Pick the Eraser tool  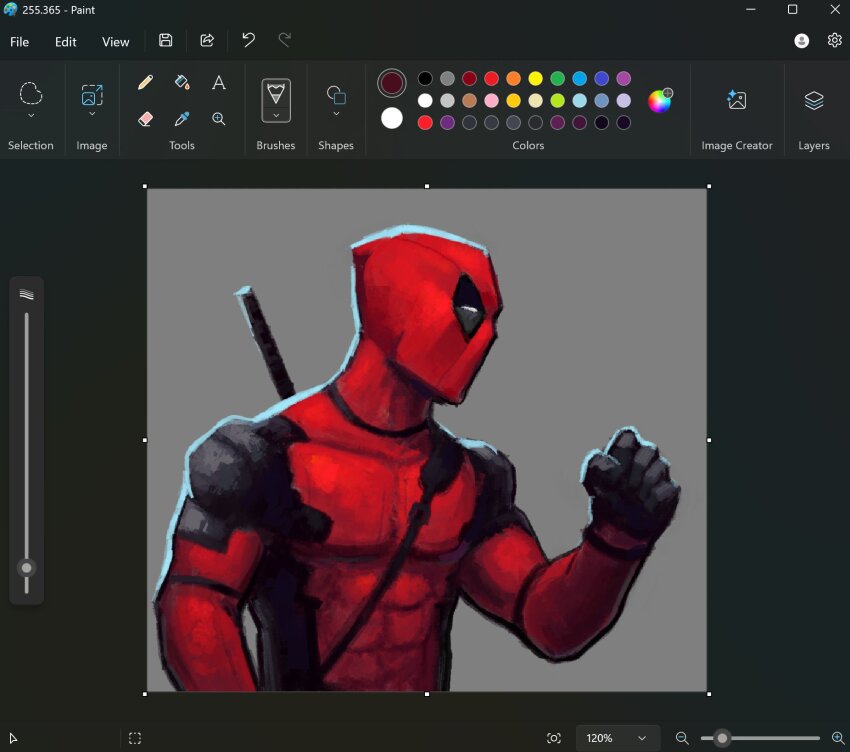145,119
